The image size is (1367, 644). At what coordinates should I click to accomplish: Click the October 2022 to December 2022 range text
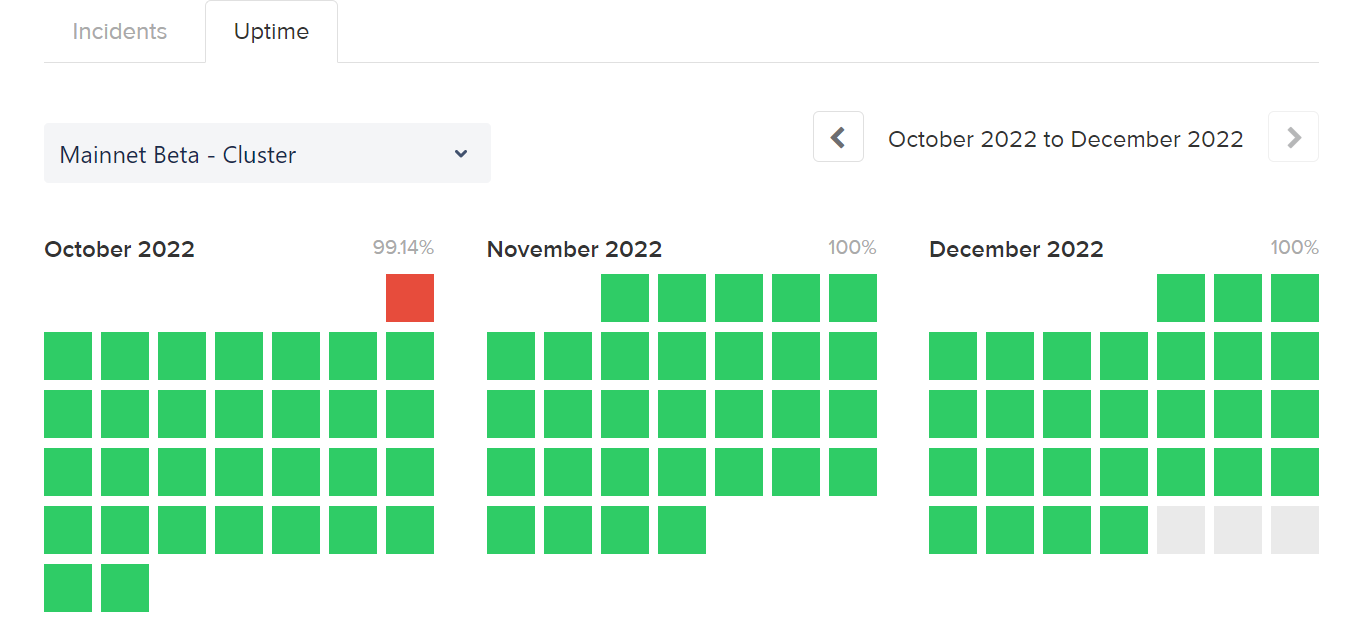click(1066, 139)
